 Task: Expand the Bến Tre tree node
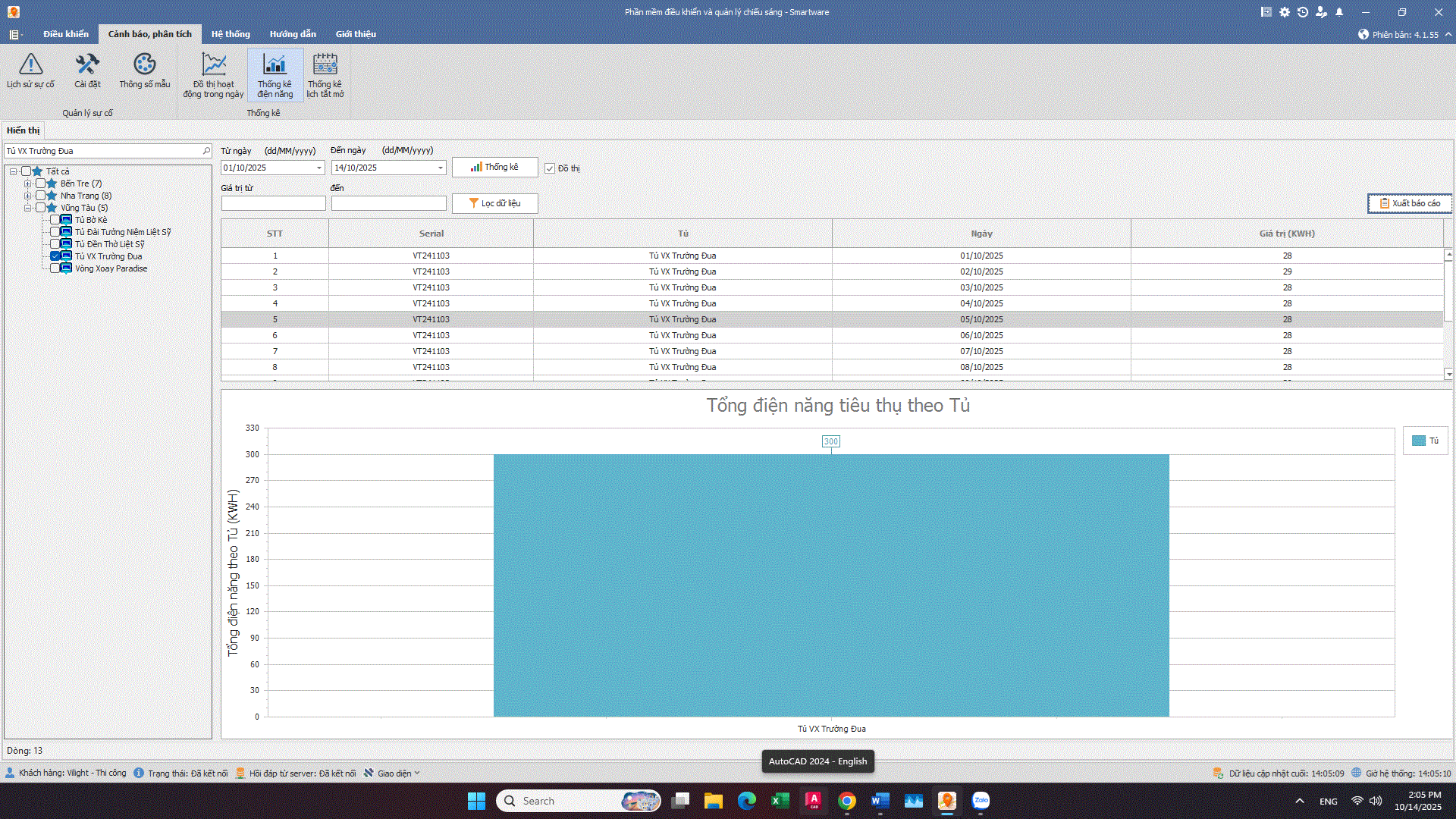click(x=27, y=184)
